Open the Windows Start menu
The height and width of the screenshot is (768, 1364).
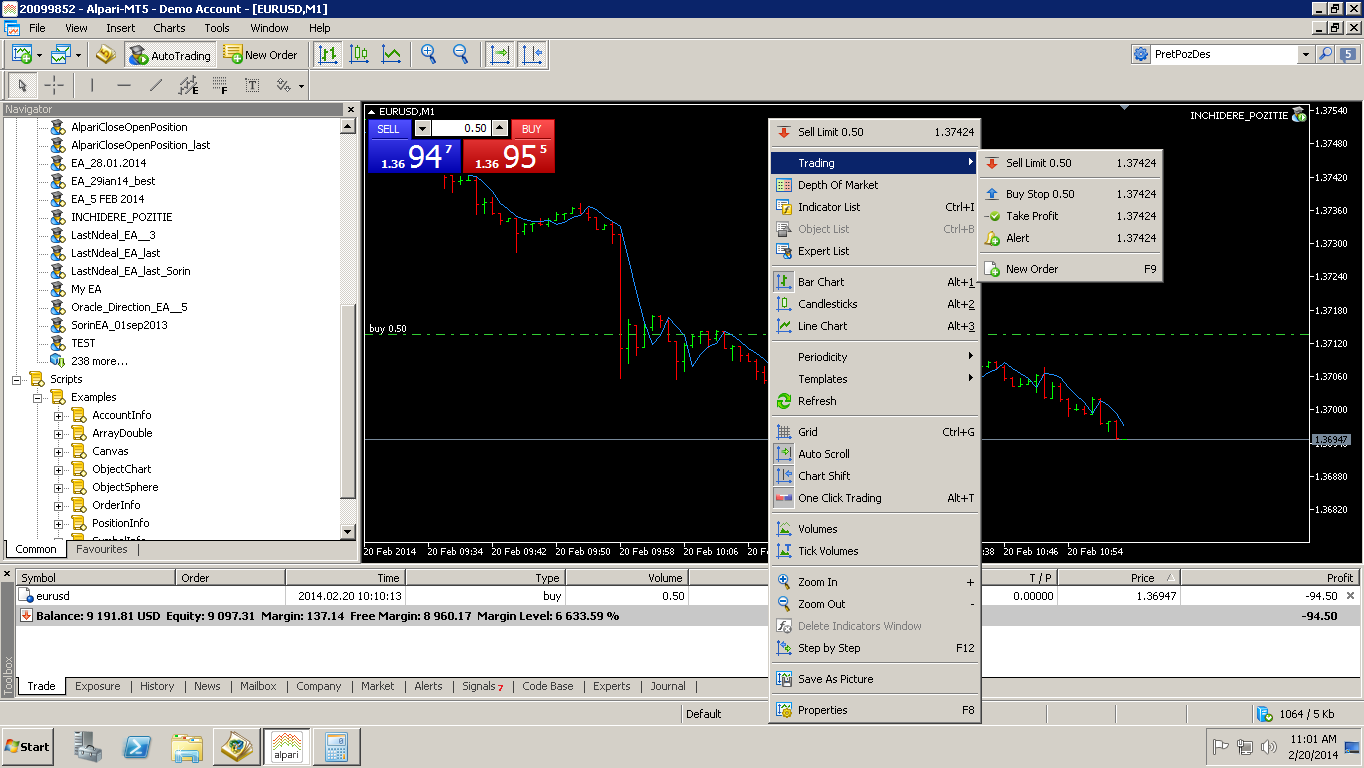(26, 746)
